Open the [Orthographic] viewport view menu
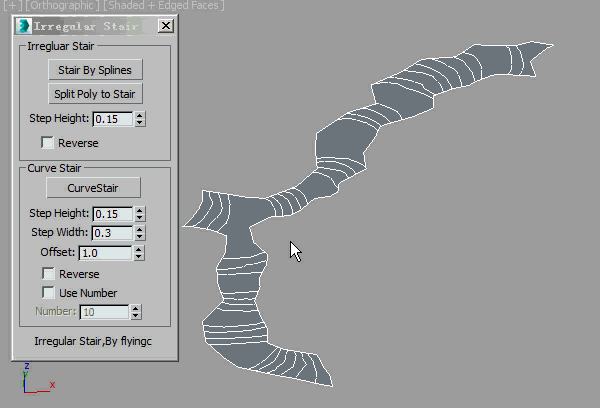 click(61, 5)
